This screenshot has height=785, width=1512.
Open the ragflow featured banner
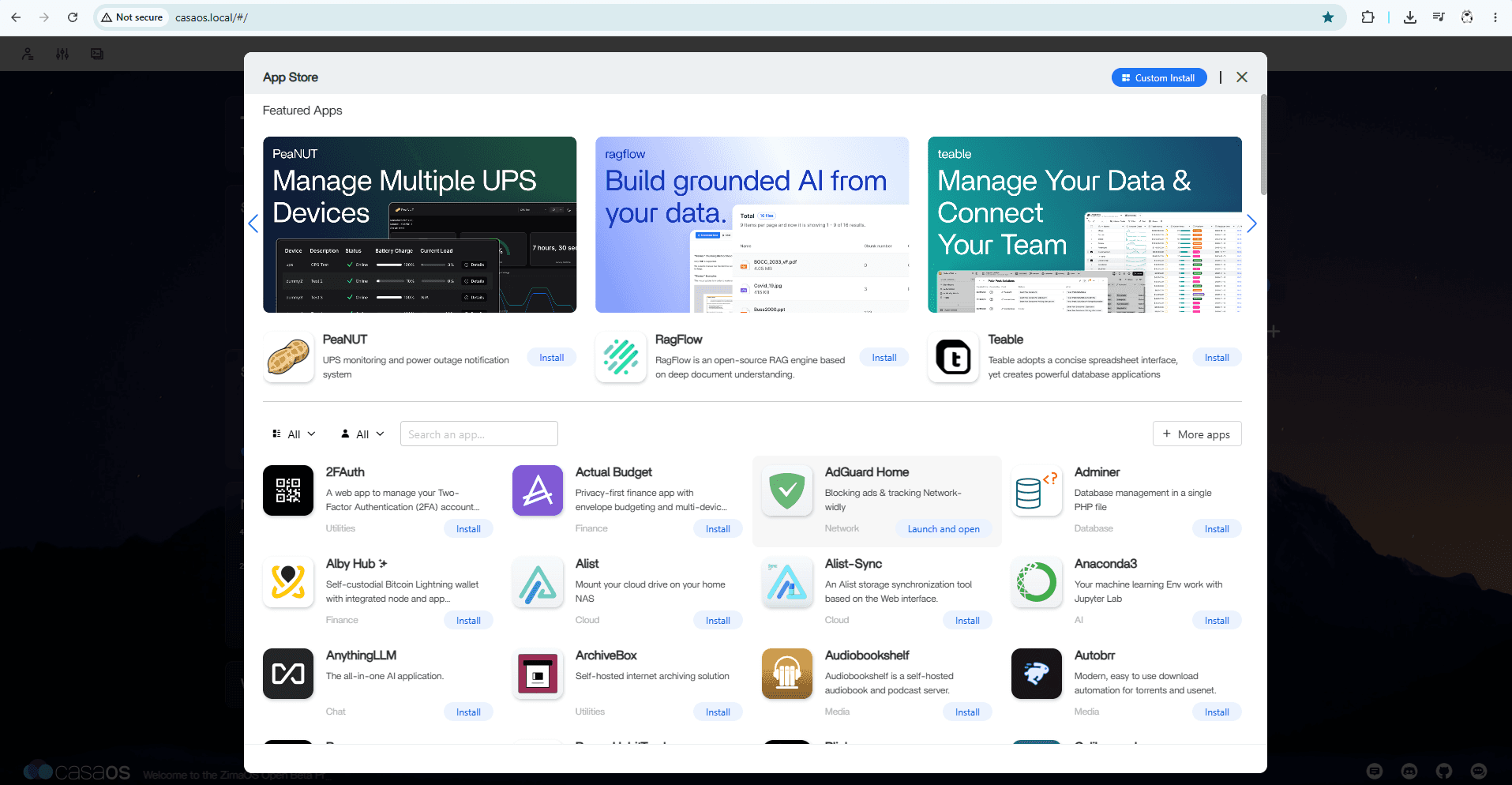[x=752, y=224]
